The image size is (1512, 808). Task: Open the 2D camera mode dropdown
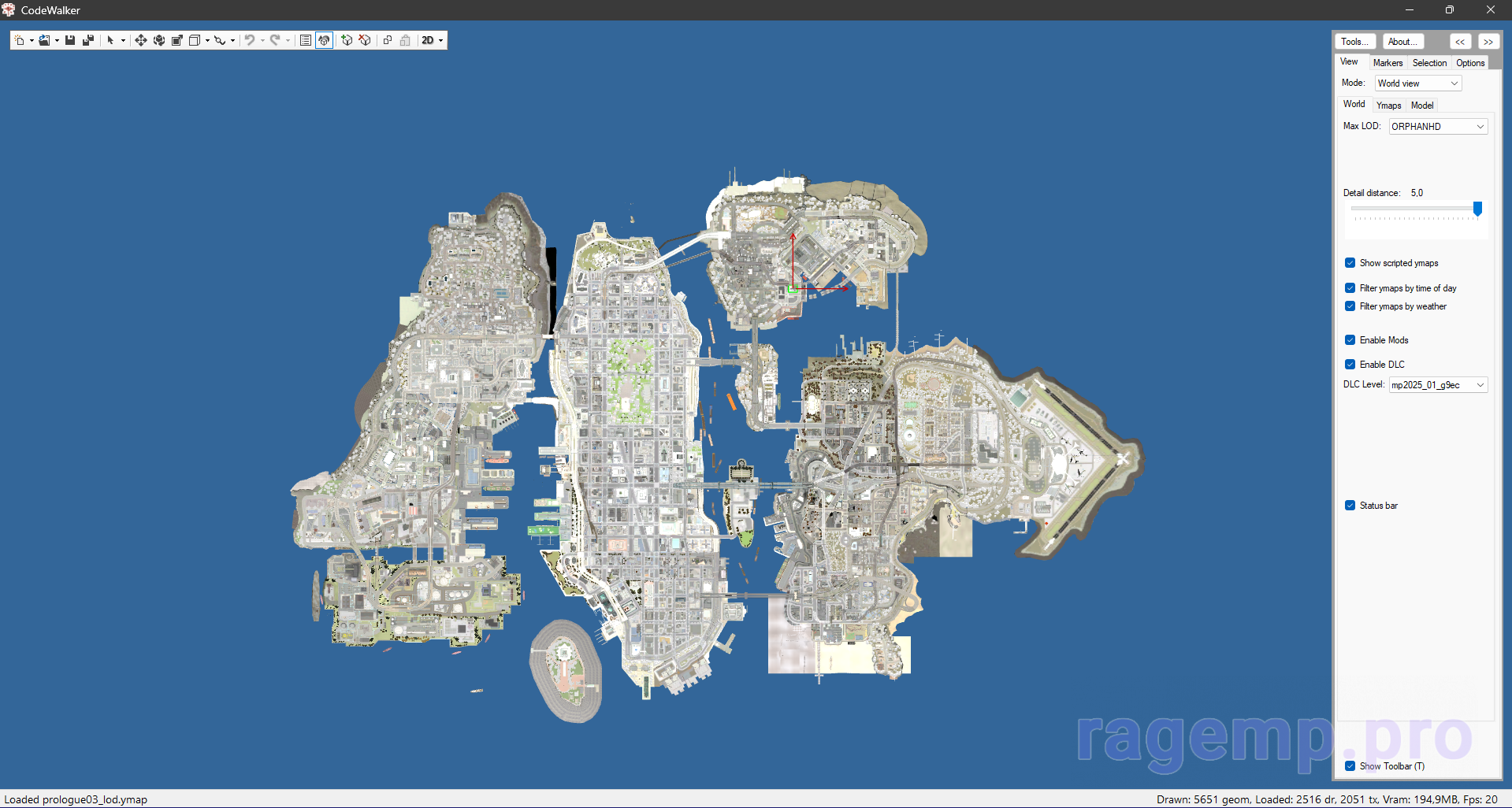433,40
